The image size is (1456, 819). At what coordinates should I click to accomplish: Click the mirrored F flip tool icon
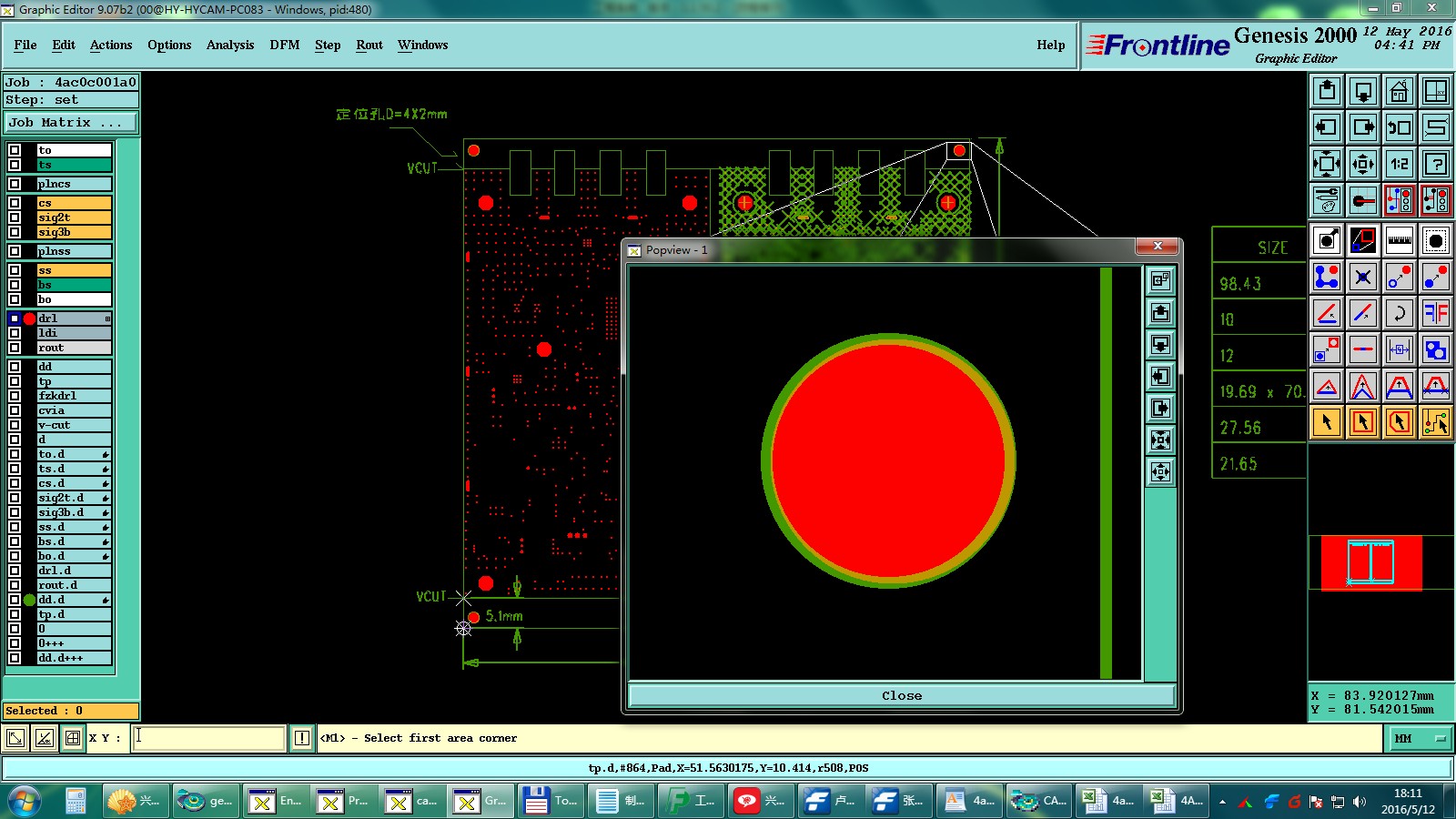coord(1436,313)
